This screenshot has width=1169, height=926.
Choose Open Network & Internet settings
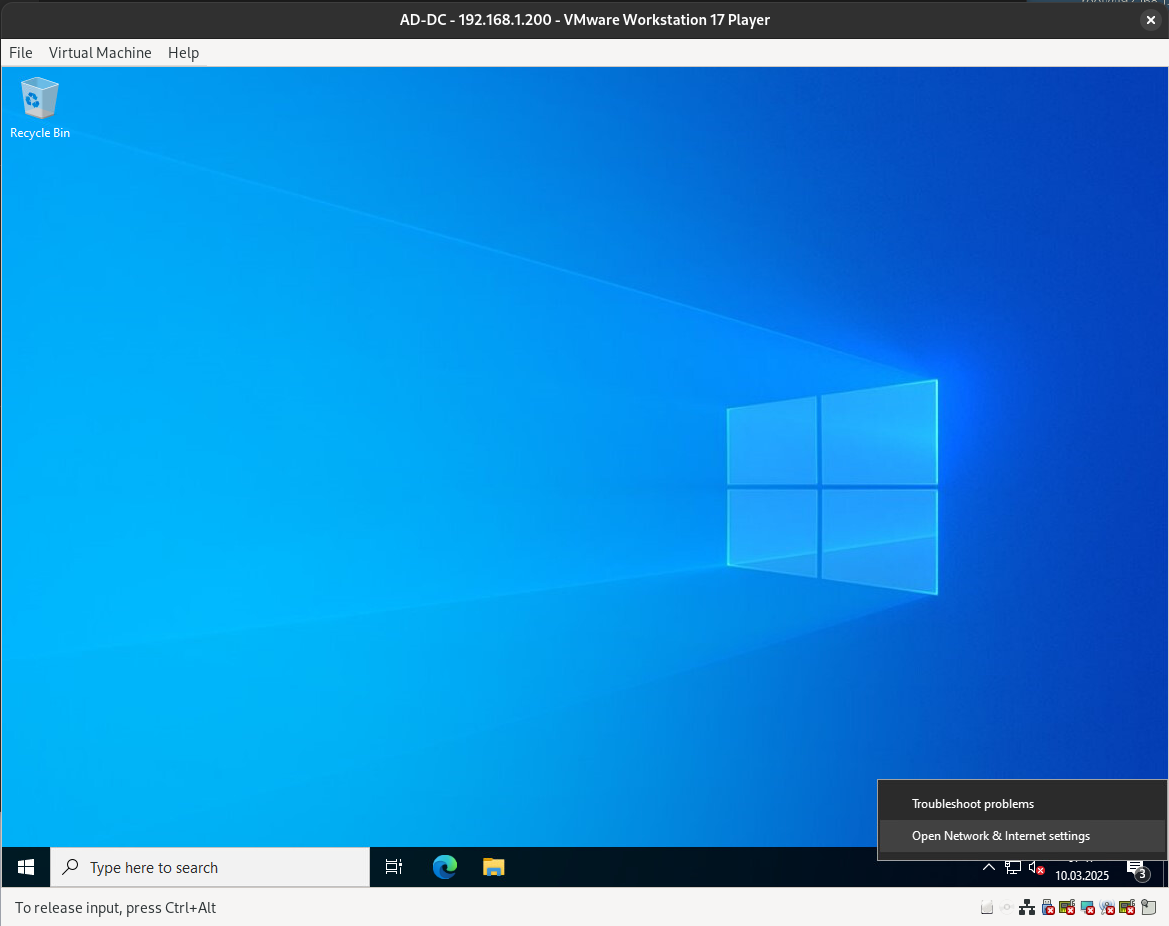1000,836
